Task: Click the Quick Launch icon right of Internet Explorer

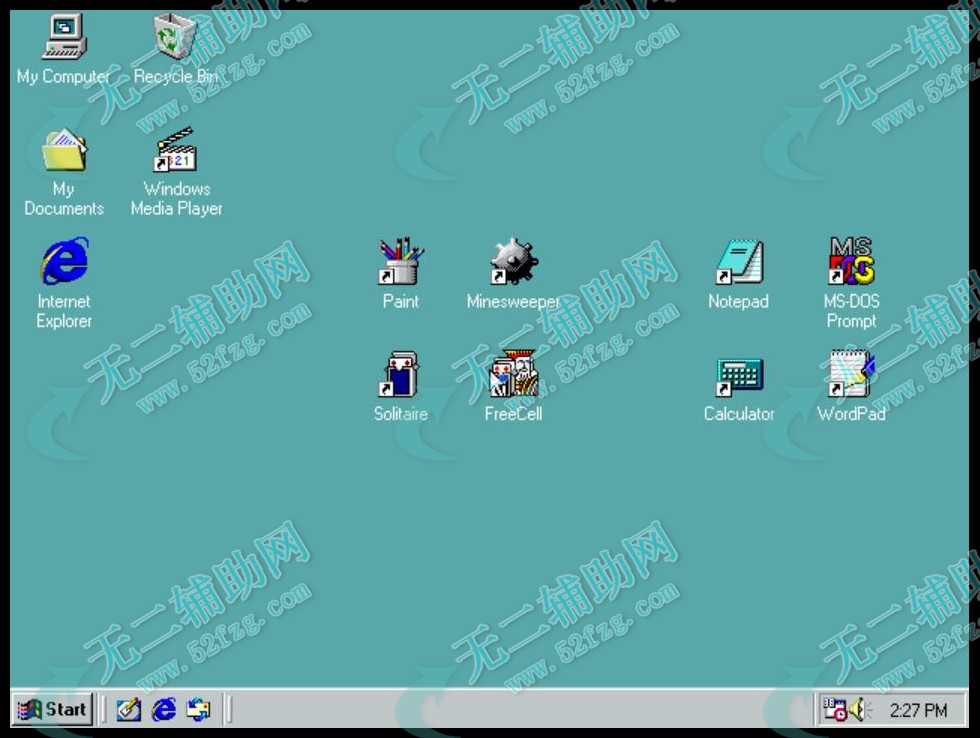Action: [x=199, y=710]
